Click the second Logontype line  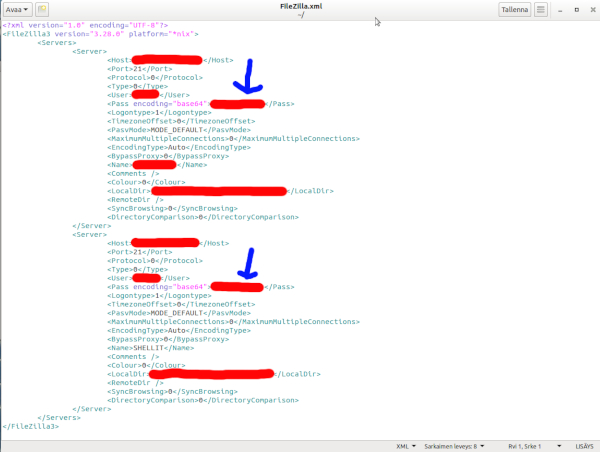159,296
